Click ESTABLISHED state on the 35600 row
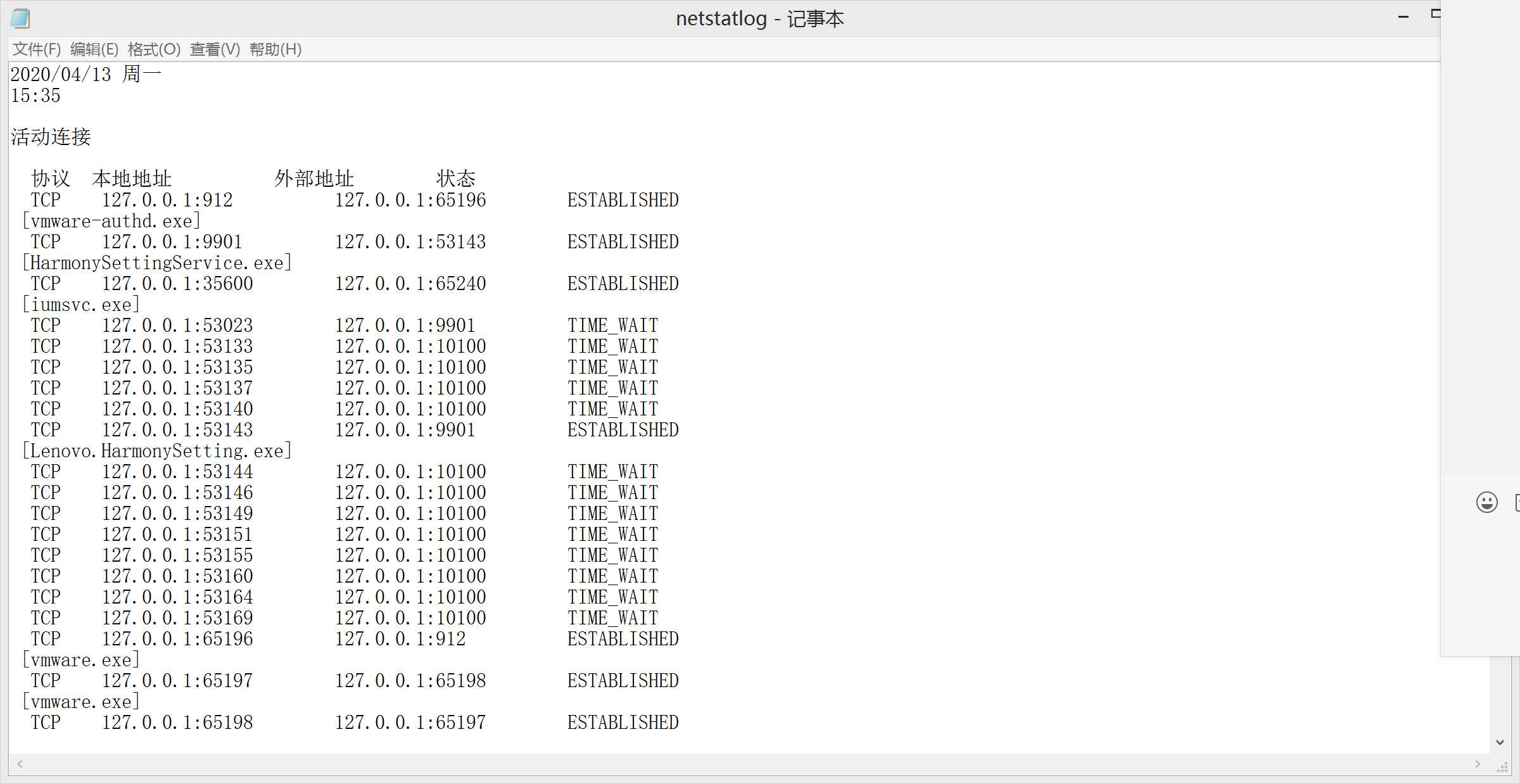 pos(623,284)
